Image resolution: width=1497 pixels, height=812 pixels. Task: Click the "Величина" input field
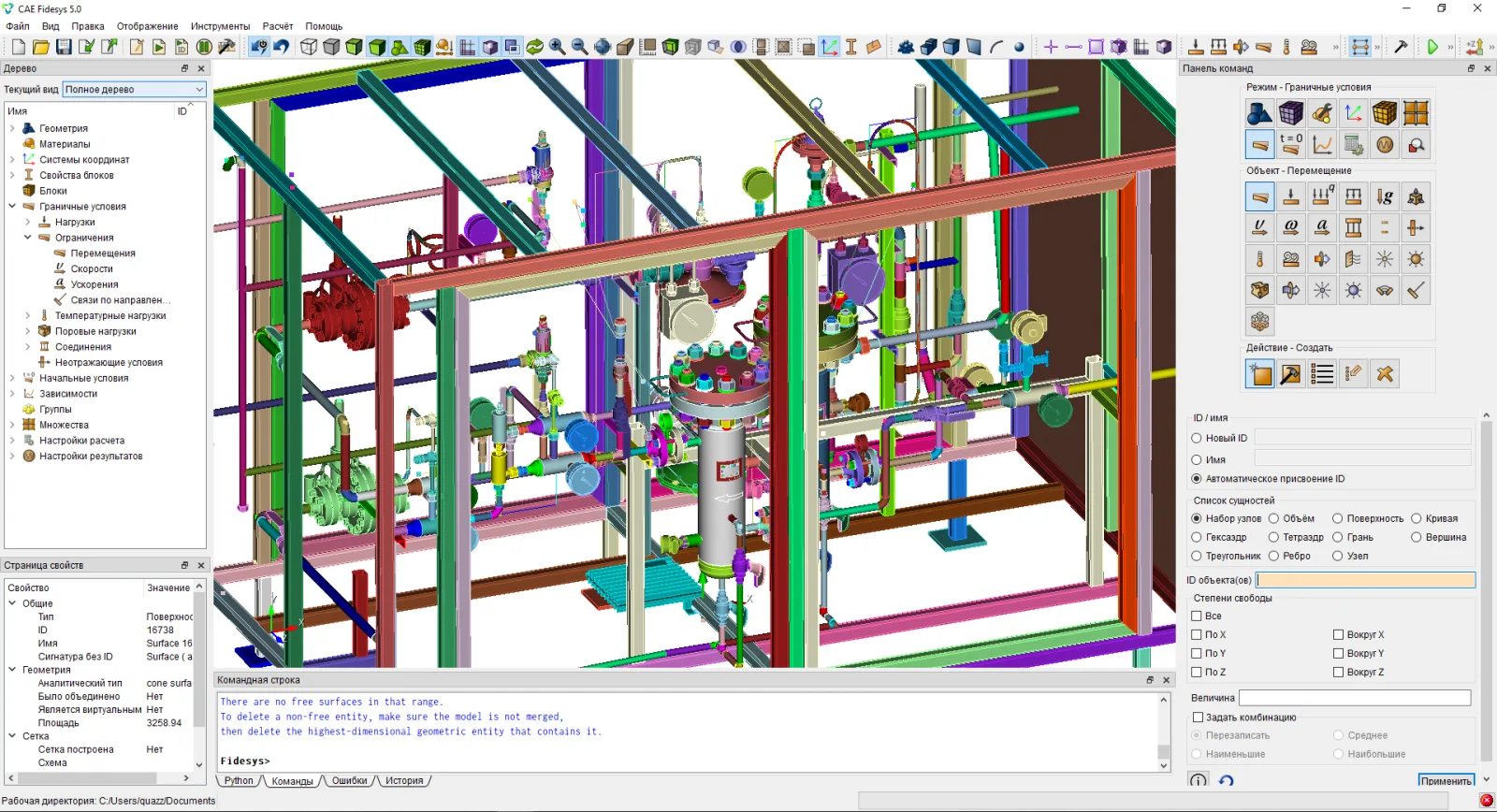pyautogui.click(x=1355, y=698)
